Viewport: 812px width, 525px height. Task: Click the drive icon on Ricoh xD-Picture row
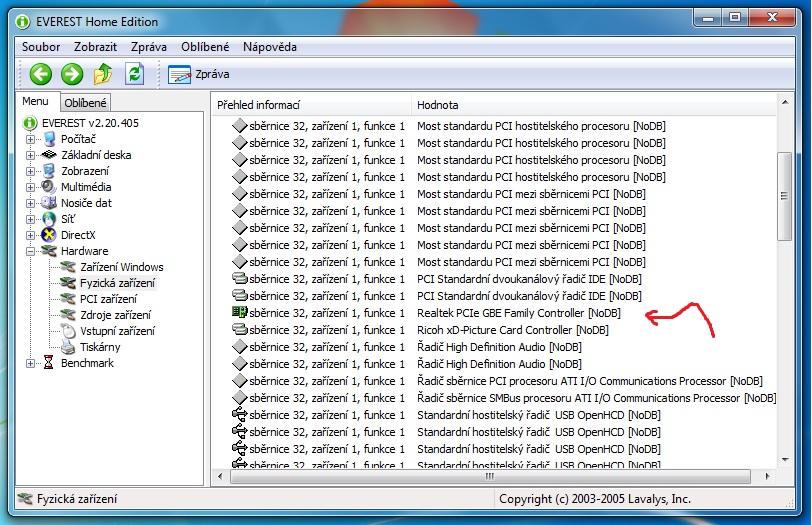[239, 329]
